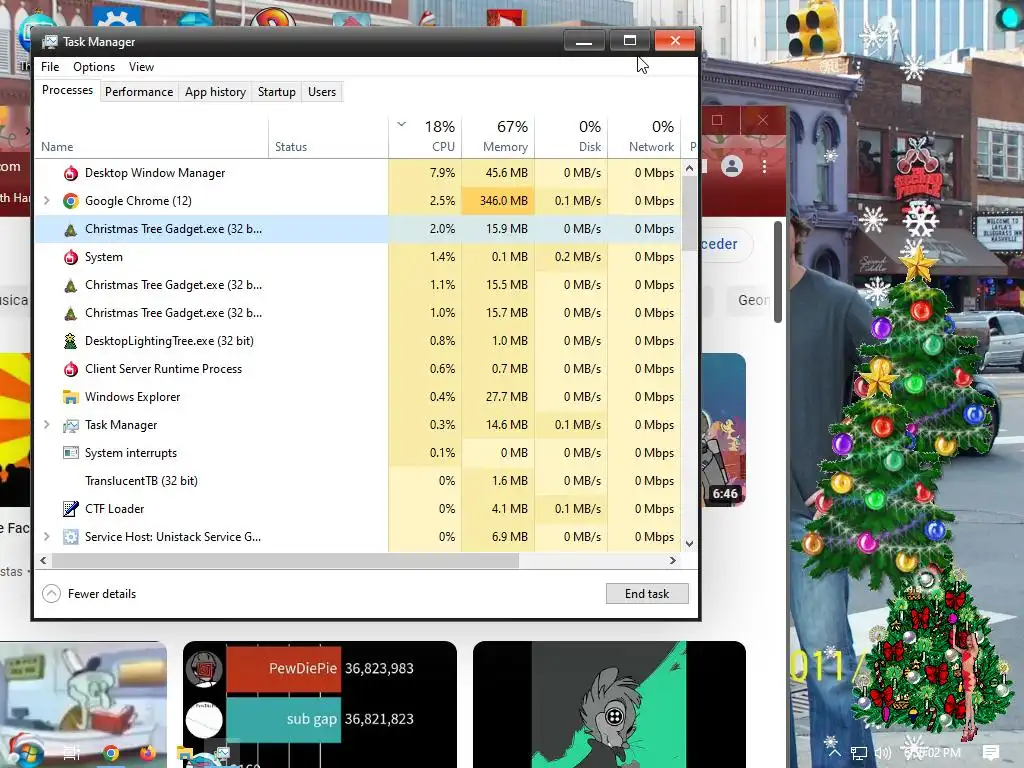
Task: Open the File menu
Action: click(x=50, y=67)
